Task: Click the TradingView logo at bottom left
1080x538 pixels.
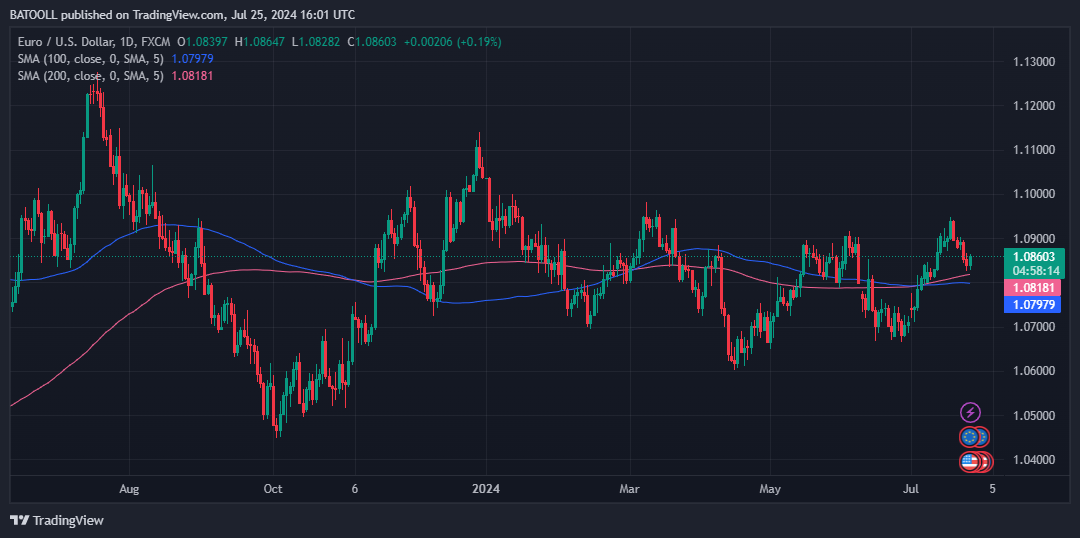Action: [57, 520]
